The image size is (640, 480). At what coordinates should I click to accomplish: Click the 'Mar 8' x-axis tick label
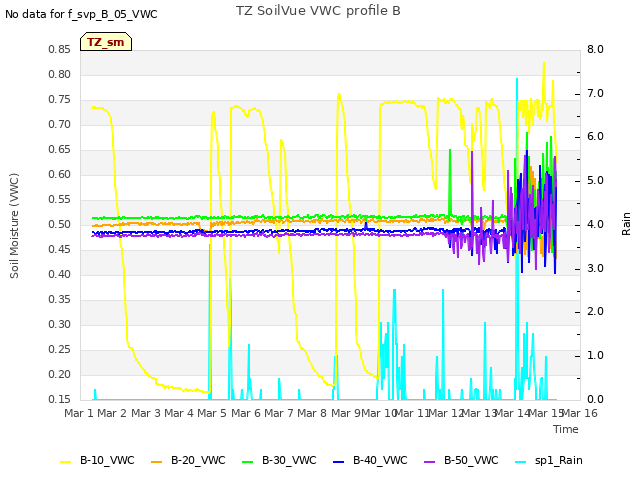[312, 413]
